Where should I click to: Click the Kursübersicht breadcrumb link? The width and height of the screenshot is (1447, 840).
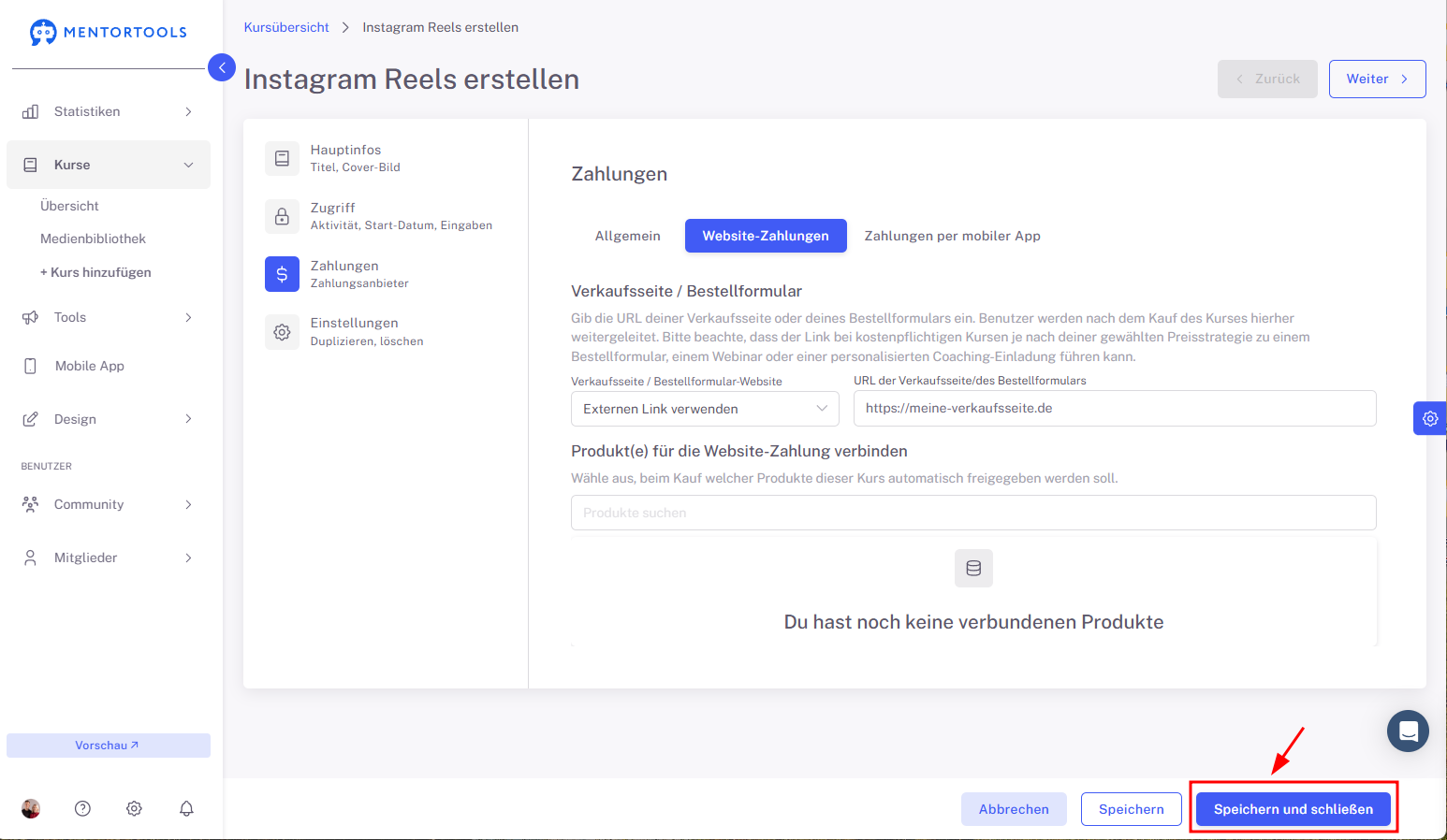pyautogui.click(x=286, y=27)
